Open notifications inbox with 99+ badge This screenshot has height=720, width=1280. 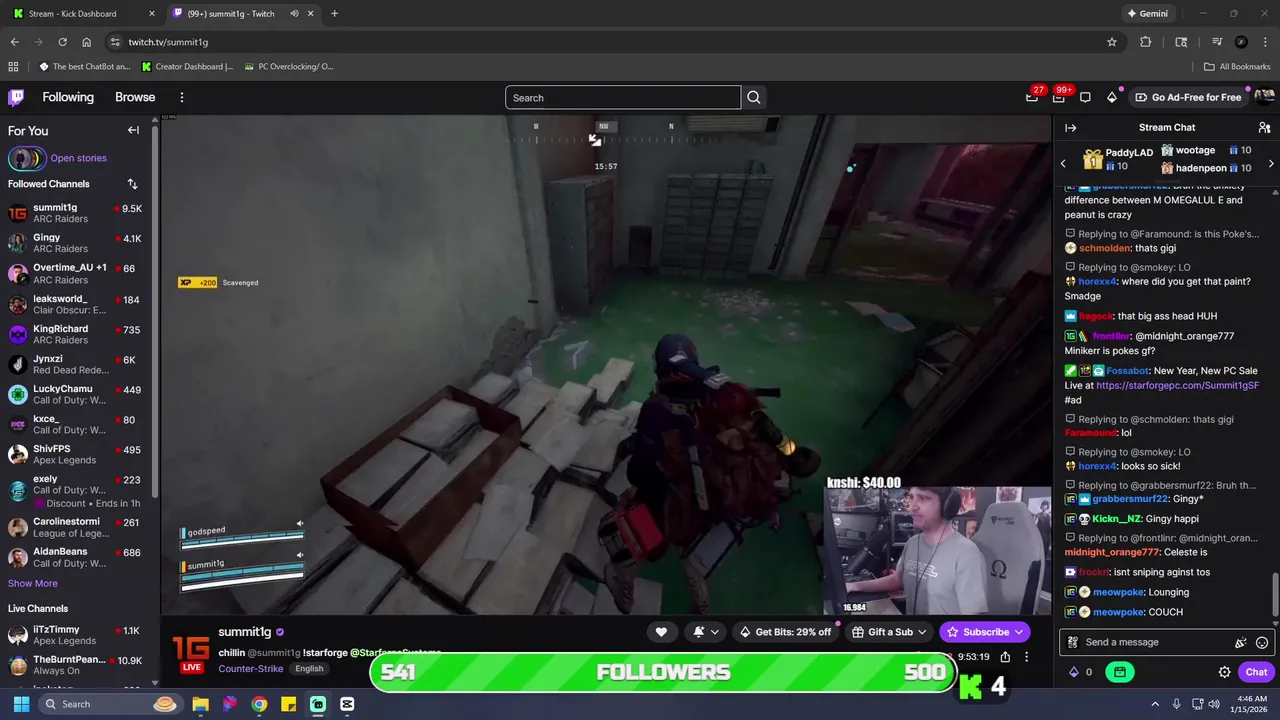tap(1059, 97)
